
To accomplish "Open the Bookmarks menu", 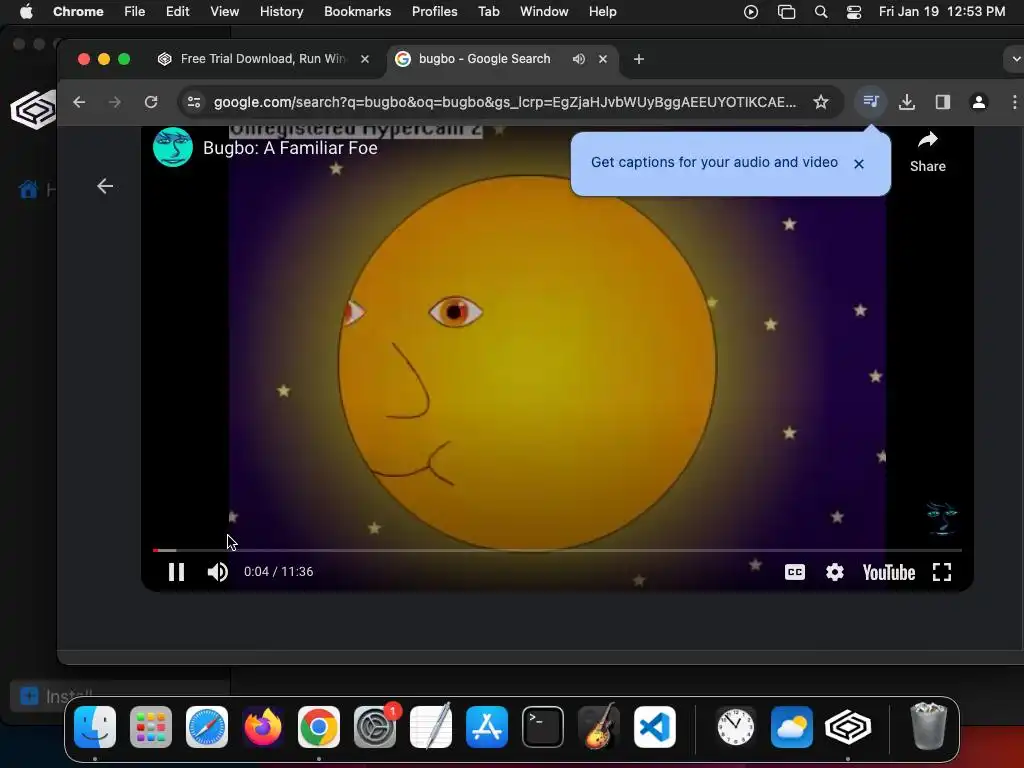I will [357, 11].
